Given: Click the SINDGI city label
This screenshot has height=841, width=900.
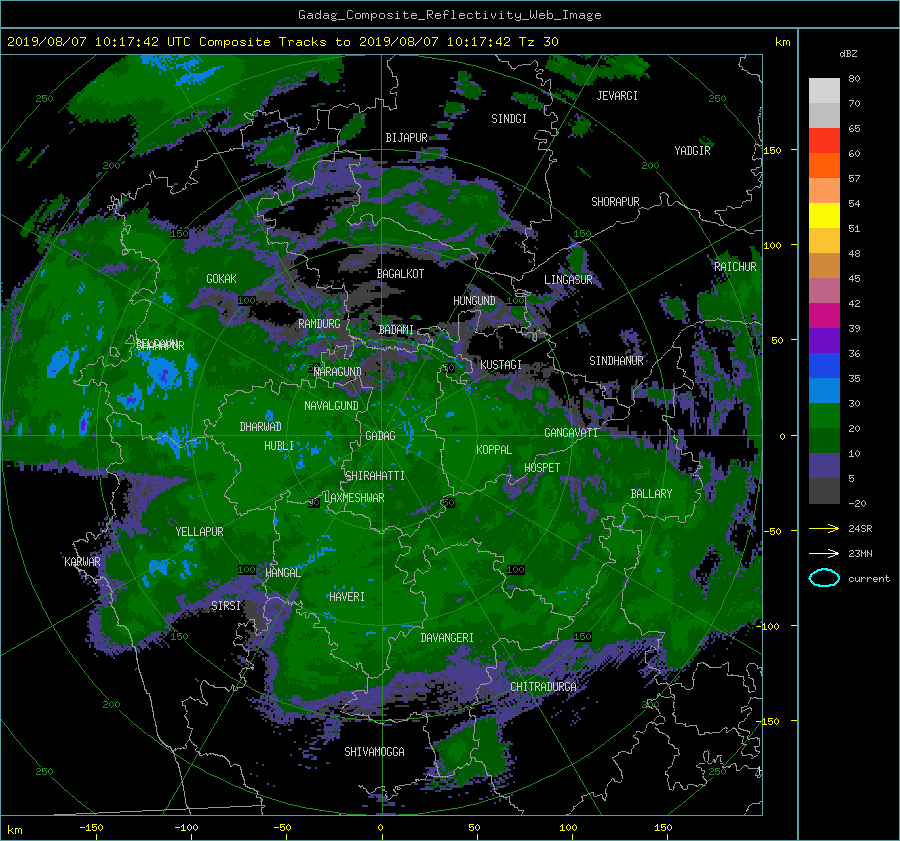Looking at the screenshot, I should coord(509,118).
